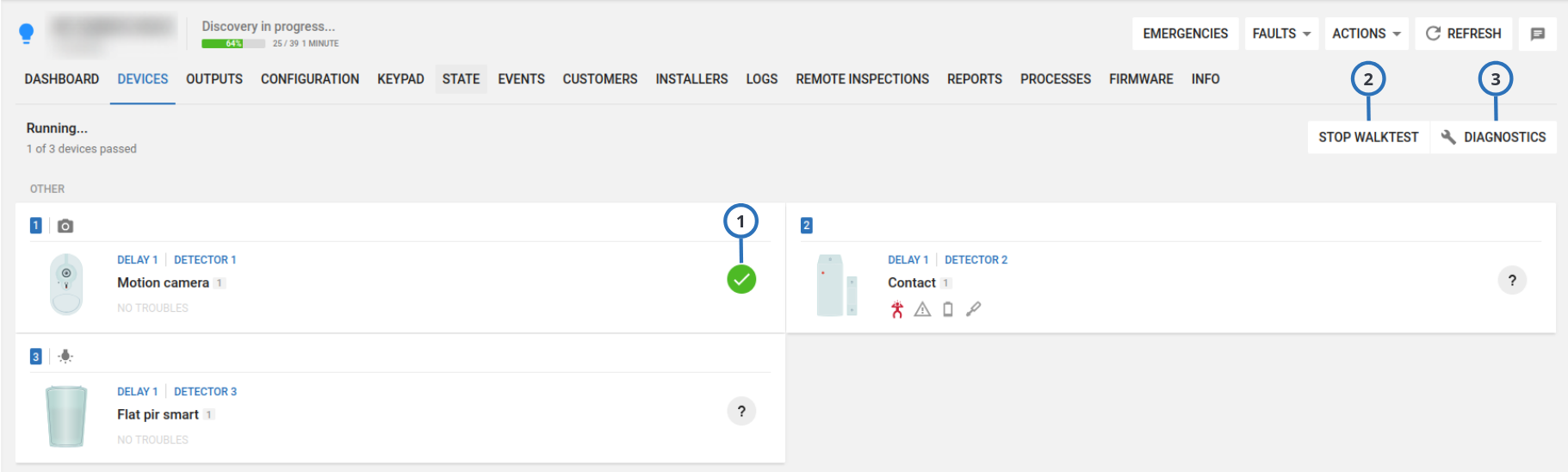Click the motion sensor icon beside device 3
Viewport: 1568px width, 472px height.
(x=65, y=357)
